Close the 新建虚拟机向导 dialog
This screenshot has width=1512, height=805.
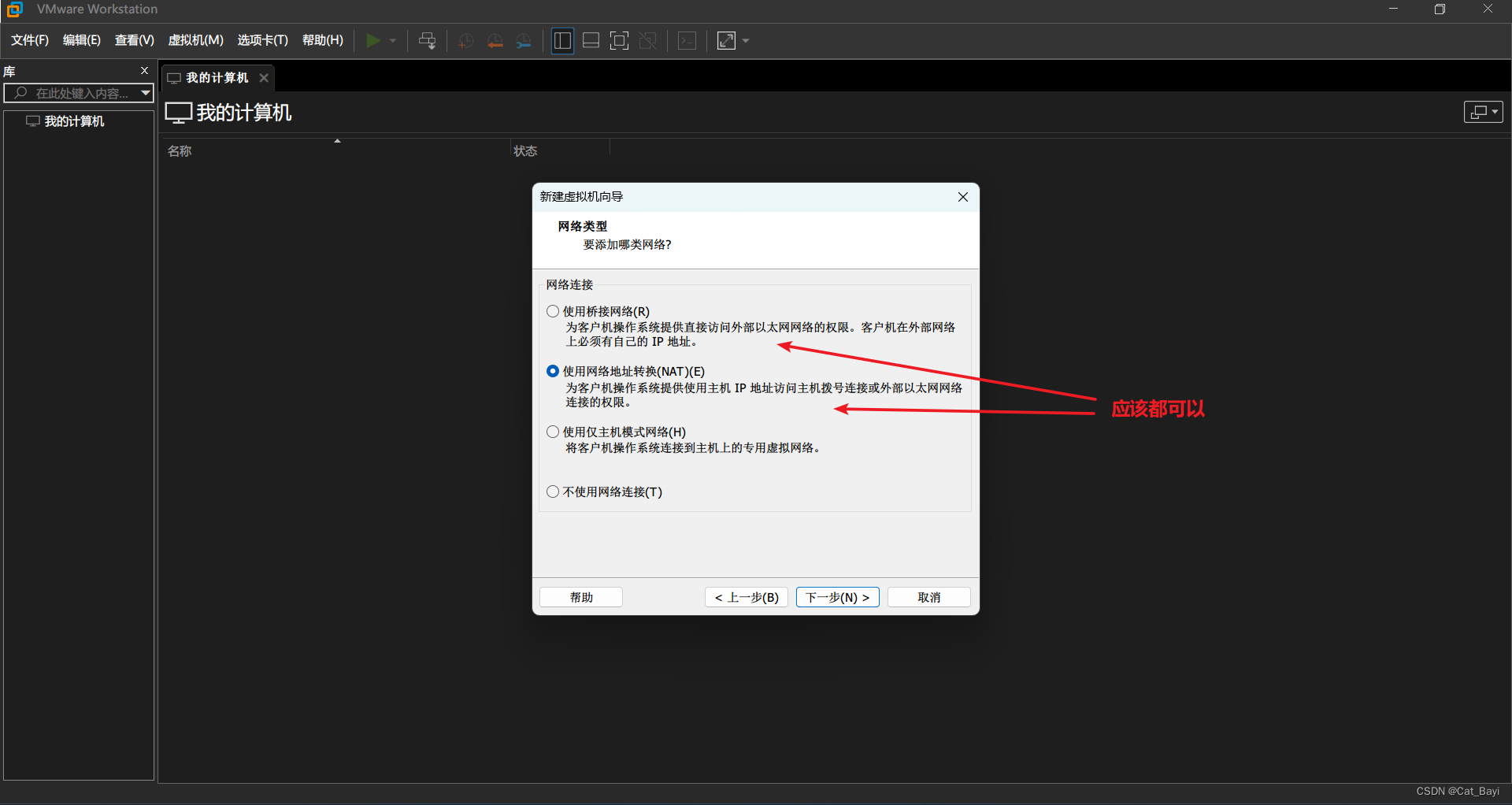coord(963,197)
